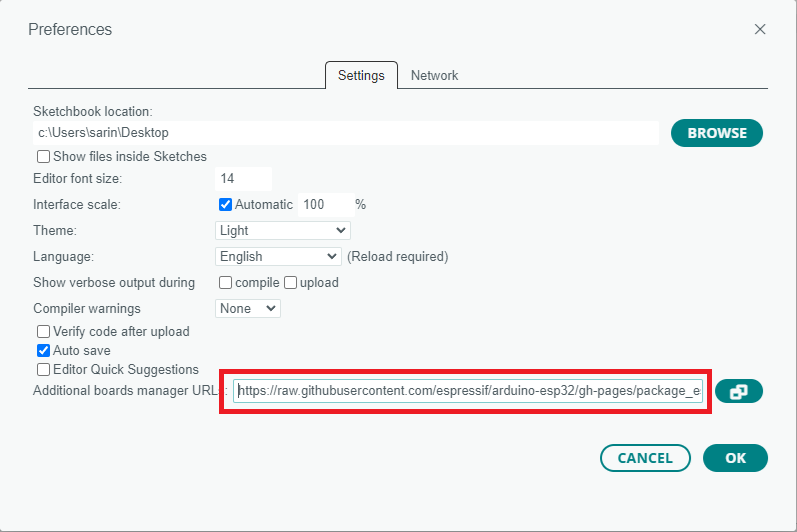Uncheck Automatic interface scale

click(x=226, y=204)
